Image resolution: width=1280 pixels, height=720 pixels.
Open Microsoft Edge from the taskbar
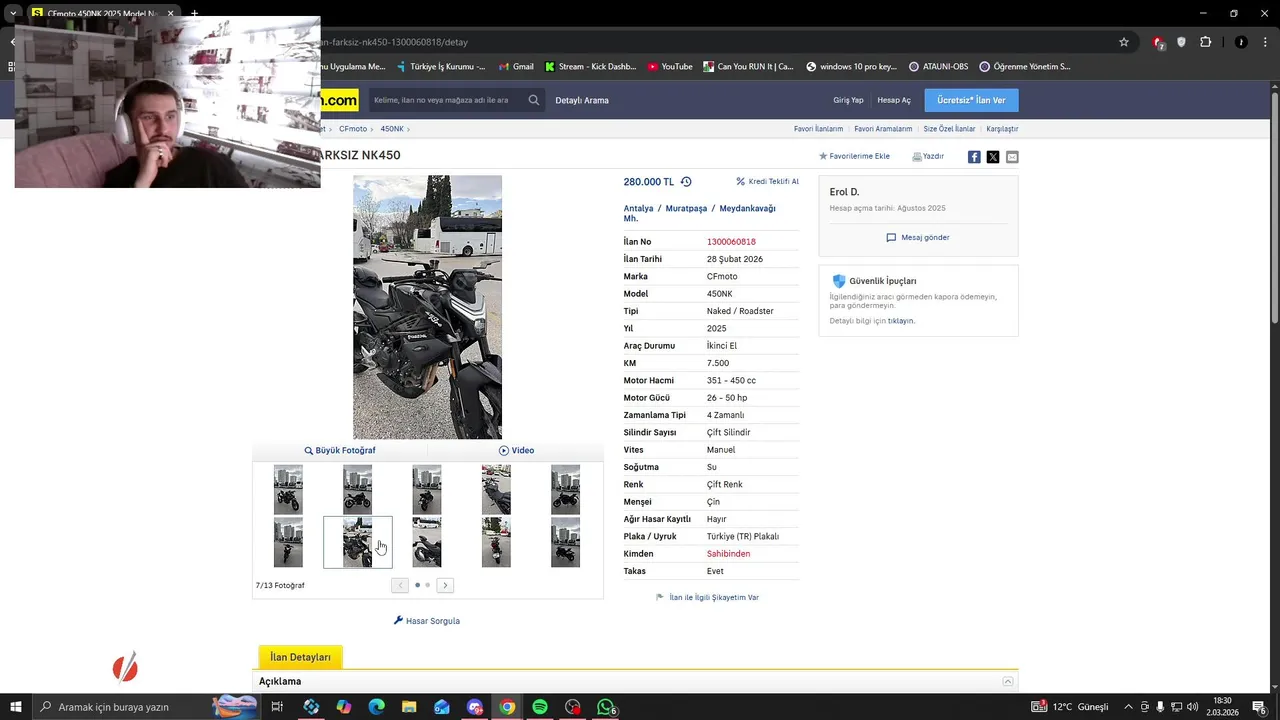(376, 707)
